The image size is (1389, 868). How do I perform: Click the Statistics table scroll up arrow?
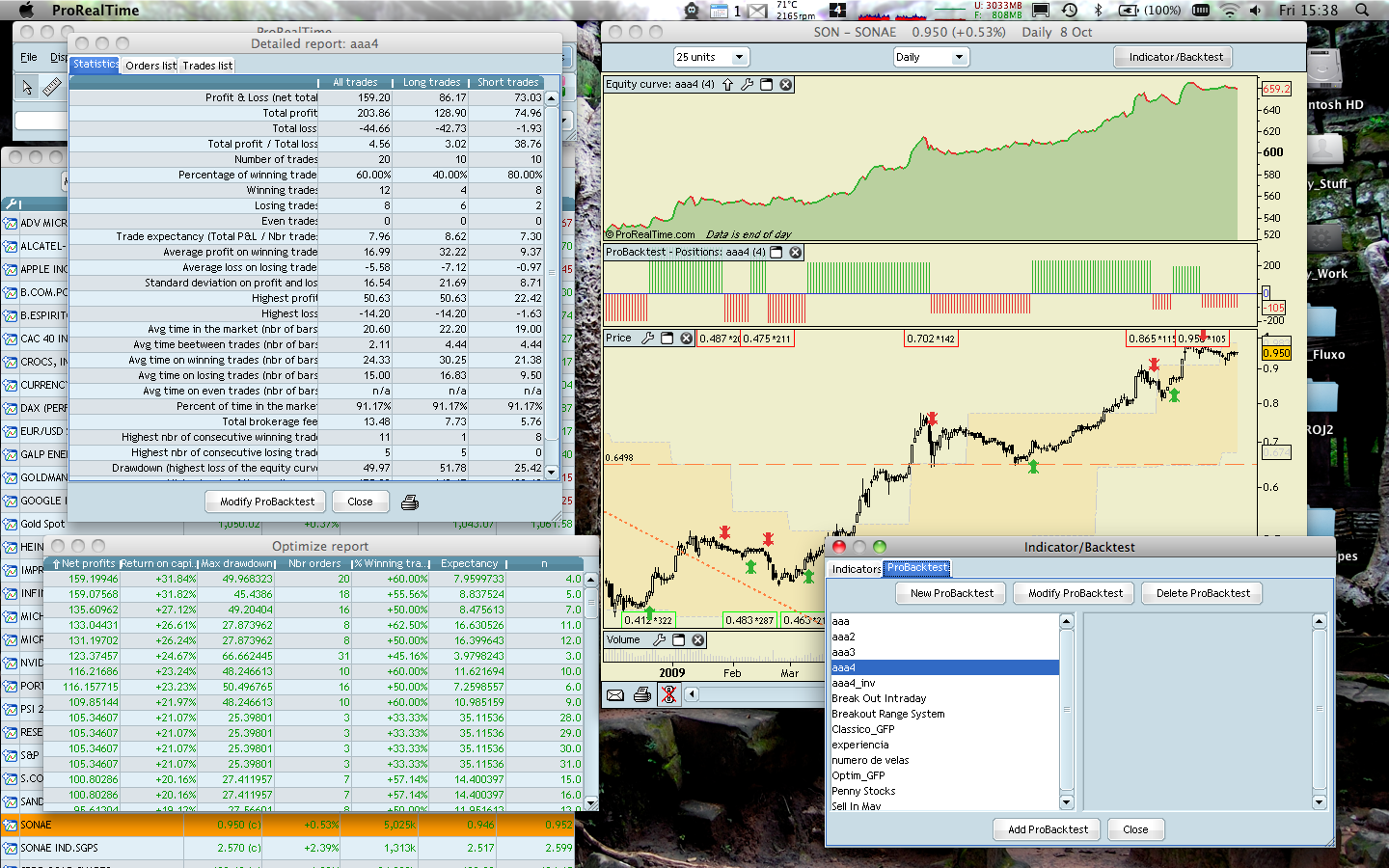point(552,98)
